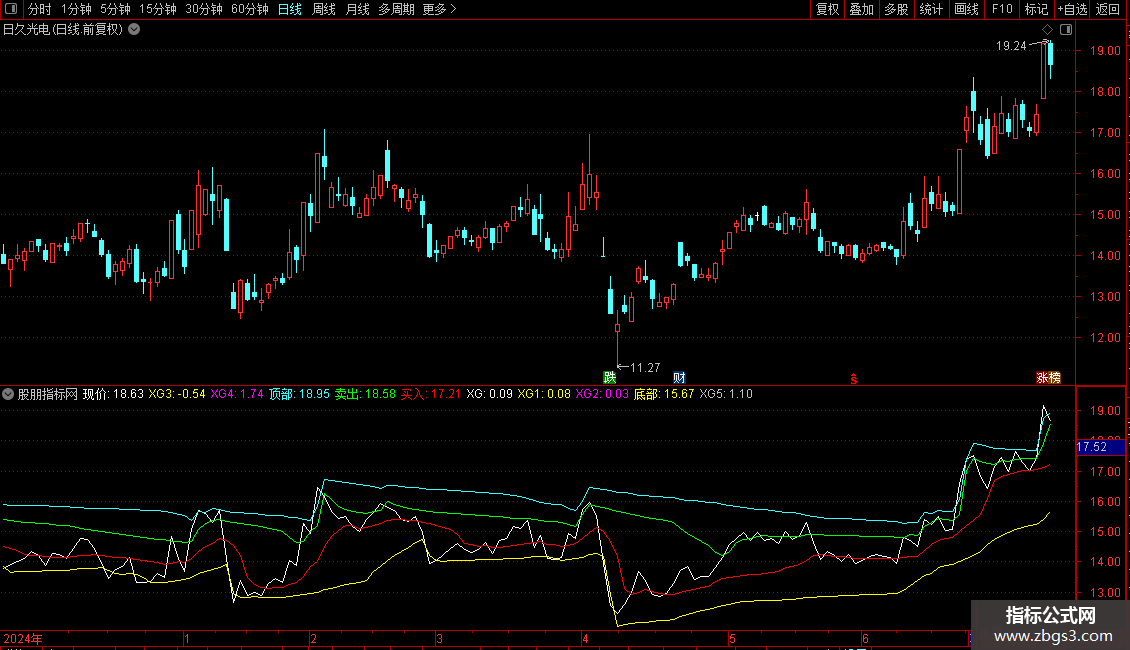This screenshot has width=1130, height=650.
Task: Toggle the left panel icon in top bar
Action: coord(11,9)
